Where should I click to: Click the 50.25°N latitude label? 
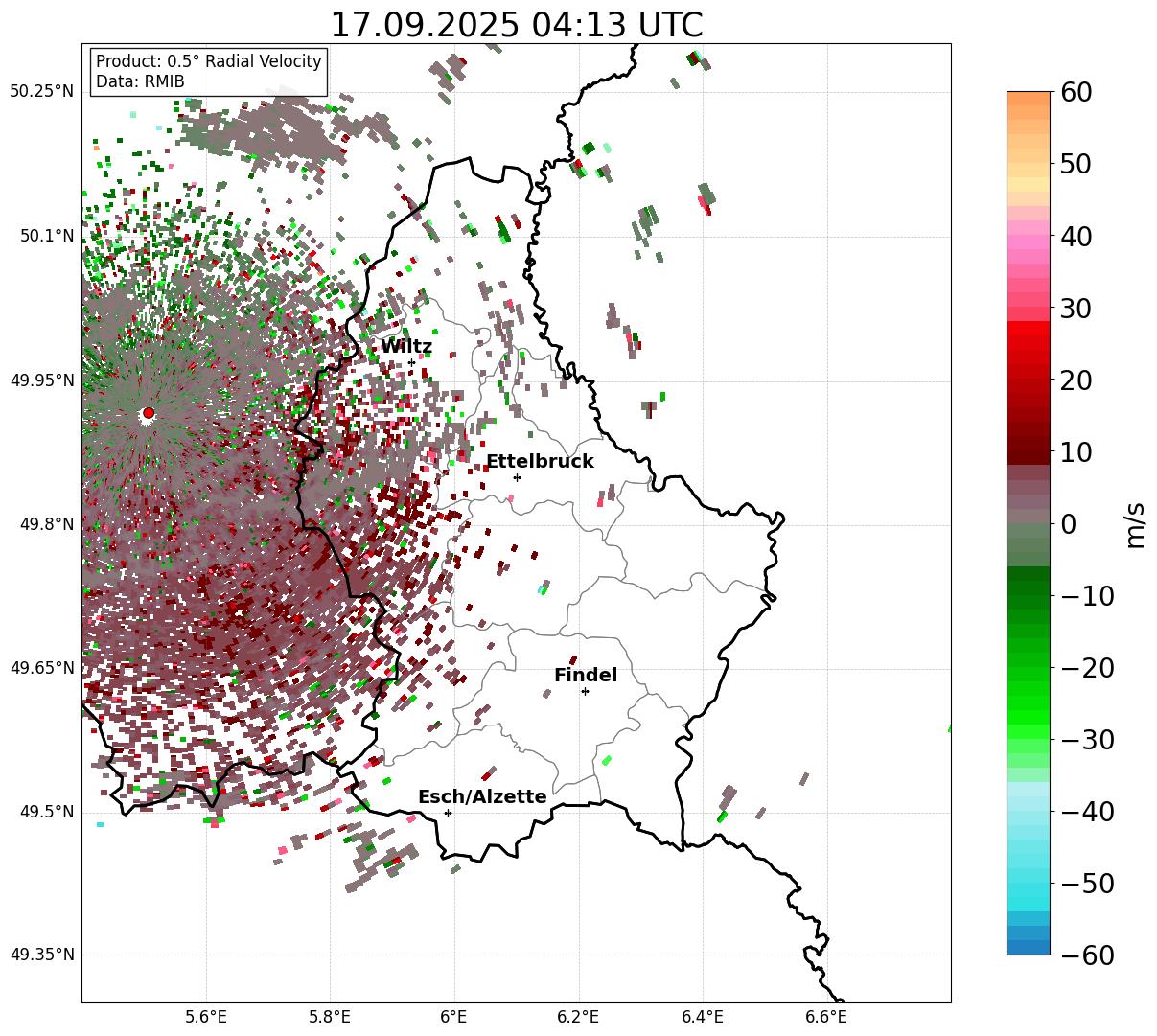tap(42, 91)
